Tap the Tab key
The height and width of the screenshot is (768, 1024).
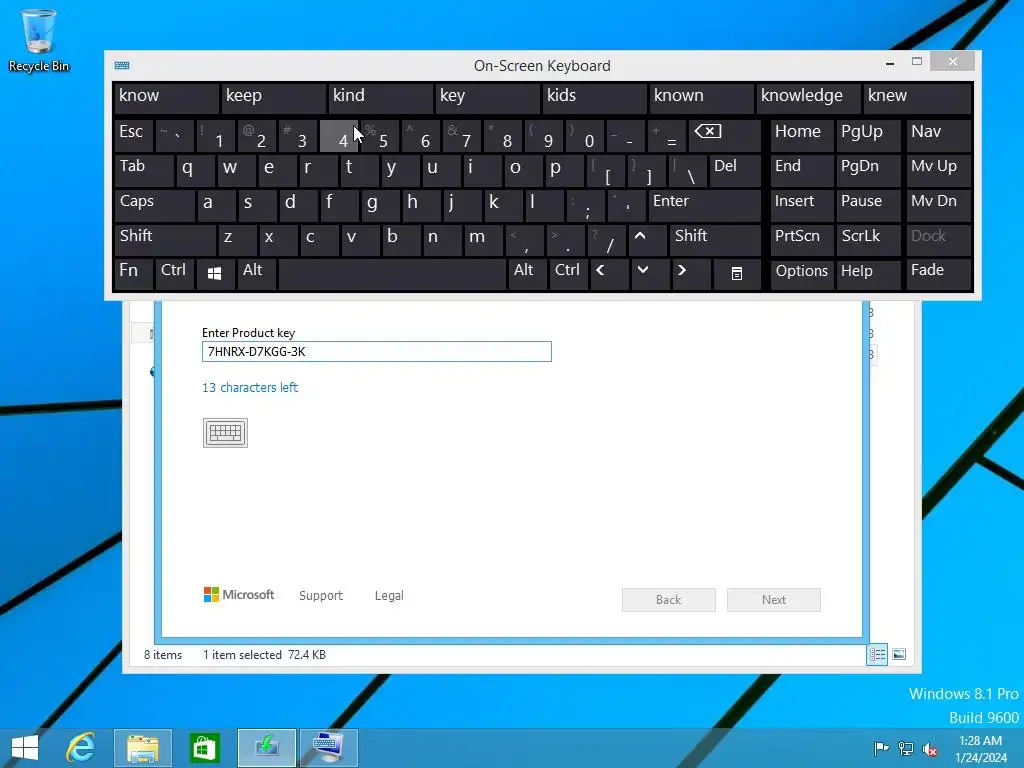click(x=144, y=170)
